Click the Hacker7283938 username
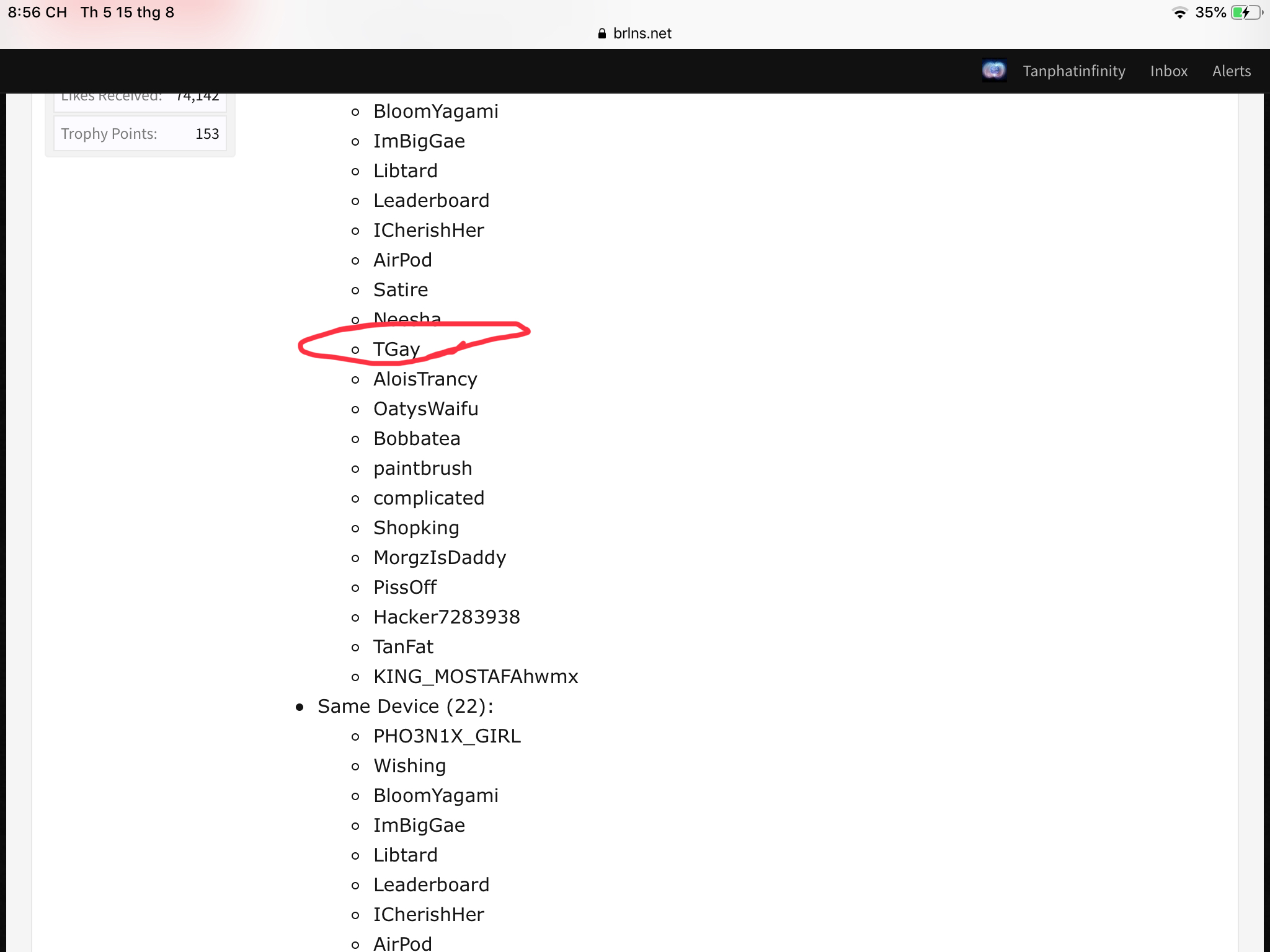Viewport: 1270px width, 952px height. click(446, 617)
